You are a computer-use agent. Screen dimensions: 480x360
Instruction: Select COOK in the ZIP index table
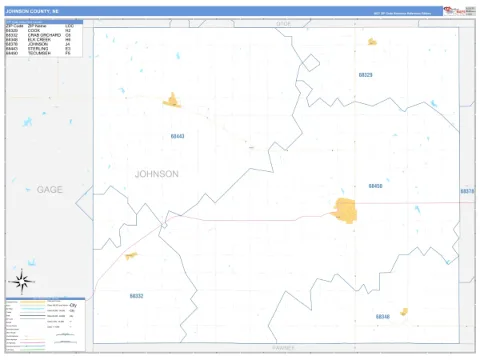34,30
